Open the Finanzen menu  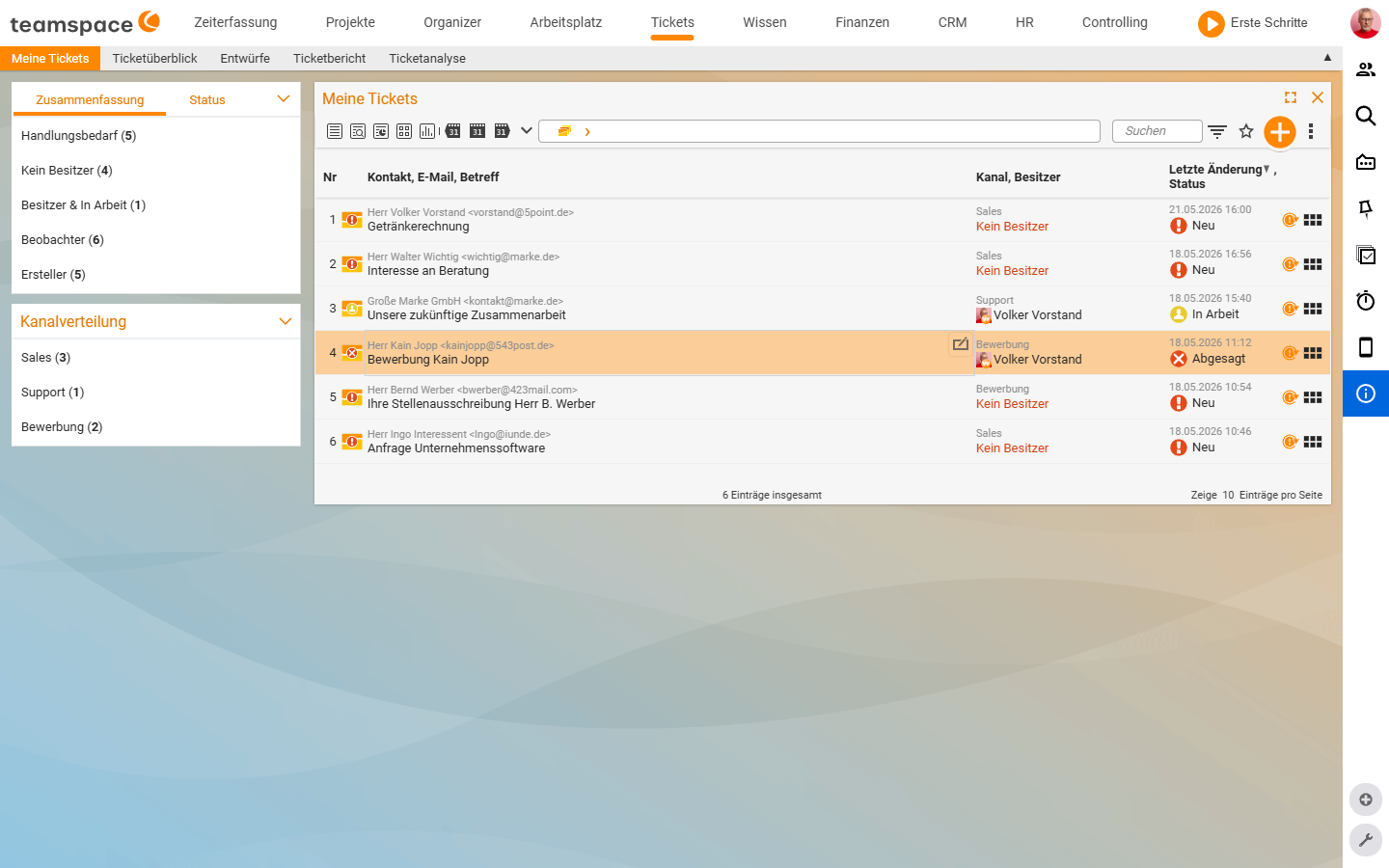pos(862,22)
